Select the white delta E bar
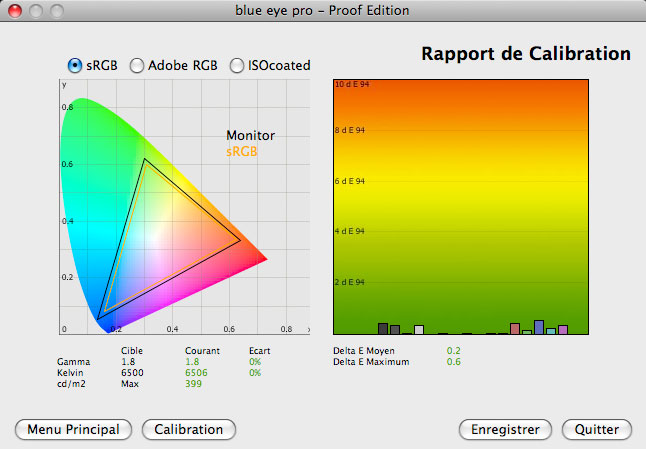646x449 pixels. 419,329
